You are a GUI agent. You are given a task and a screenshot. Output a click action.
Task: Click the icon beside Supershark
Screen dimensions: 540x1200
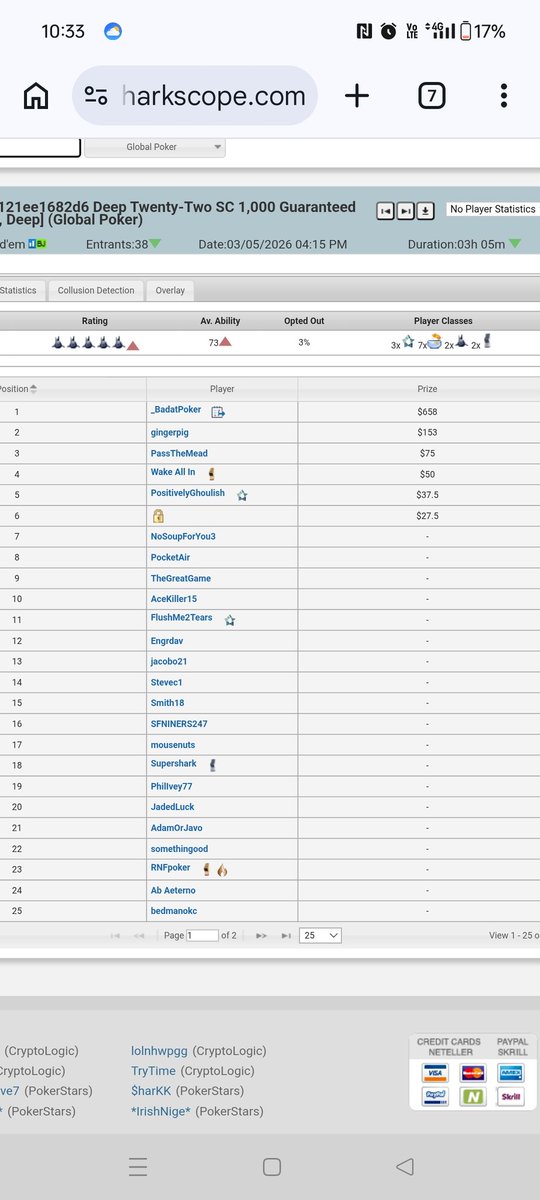pos(213,765)
